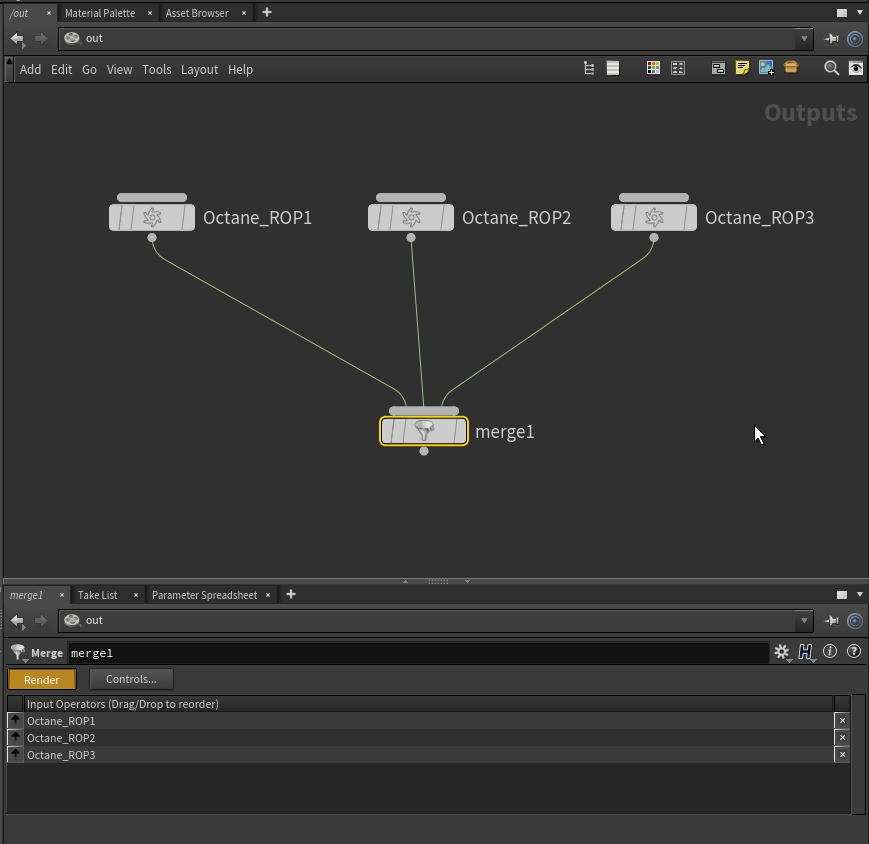Add sticky note icon

(x=742, y=68)
